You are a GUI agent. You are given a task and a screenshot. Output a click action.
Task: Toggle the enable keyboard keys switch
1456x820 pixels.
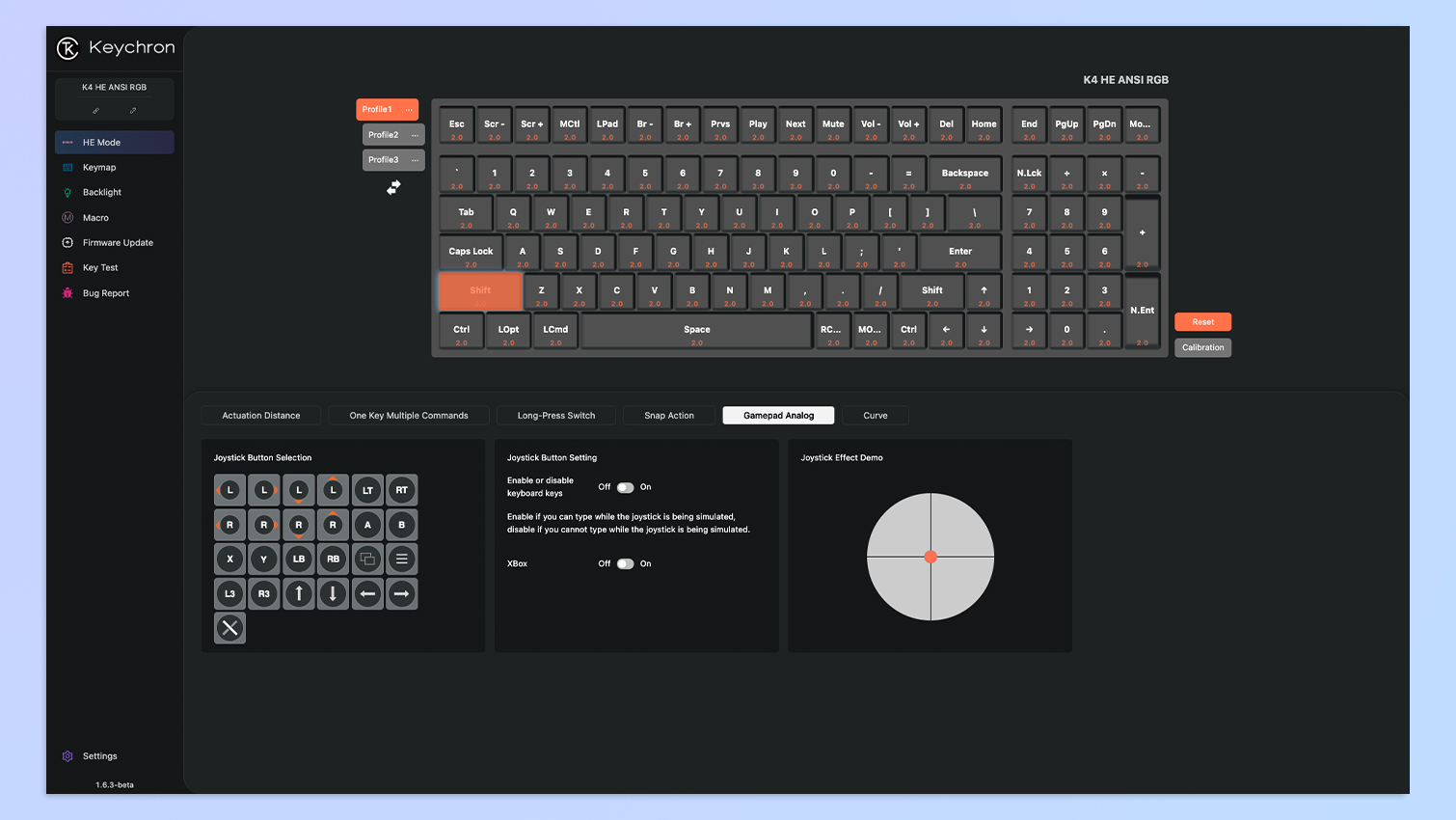[625, 487]
